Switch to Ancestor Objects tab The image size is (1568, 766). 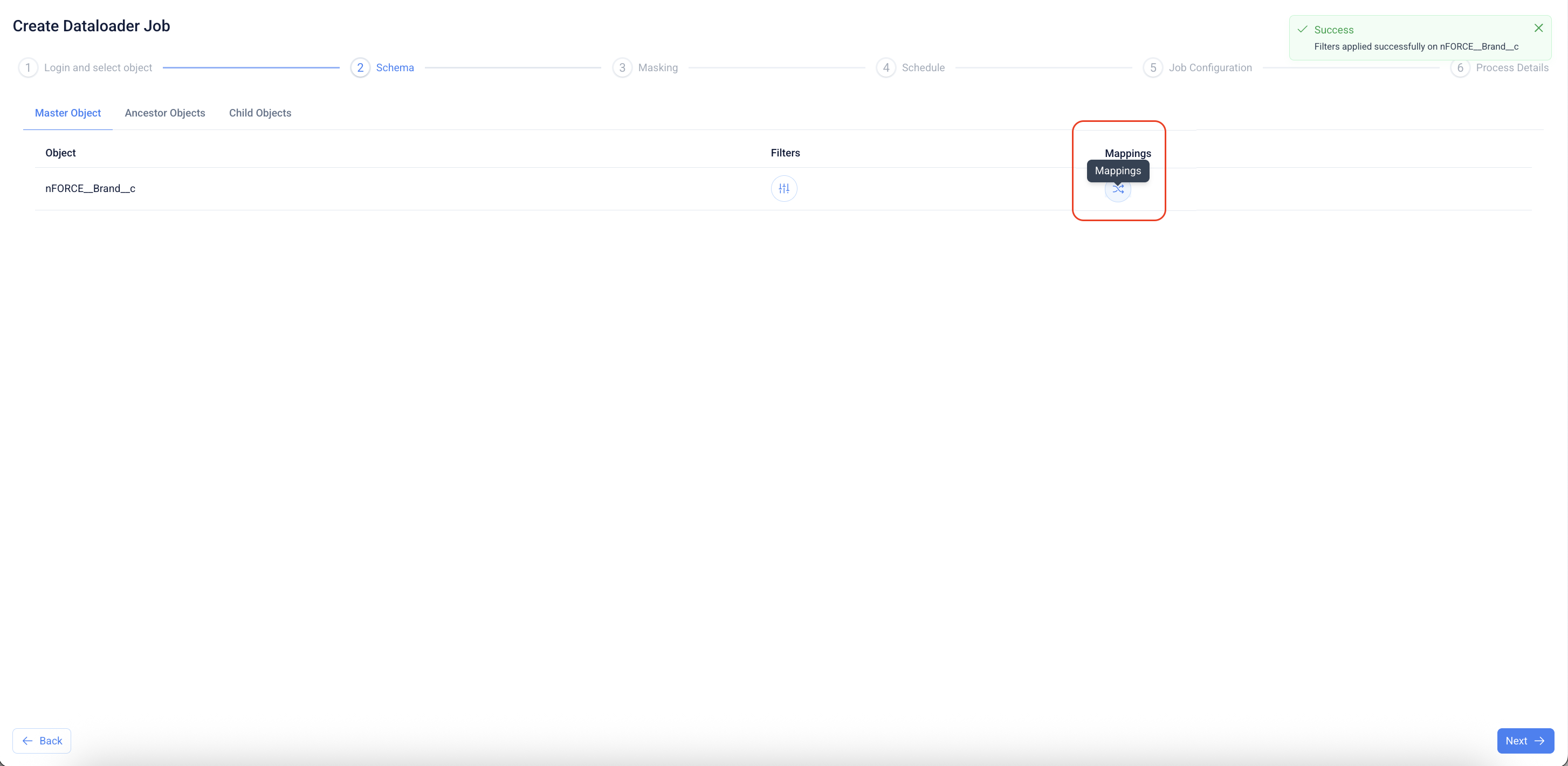tap(164, 113)
